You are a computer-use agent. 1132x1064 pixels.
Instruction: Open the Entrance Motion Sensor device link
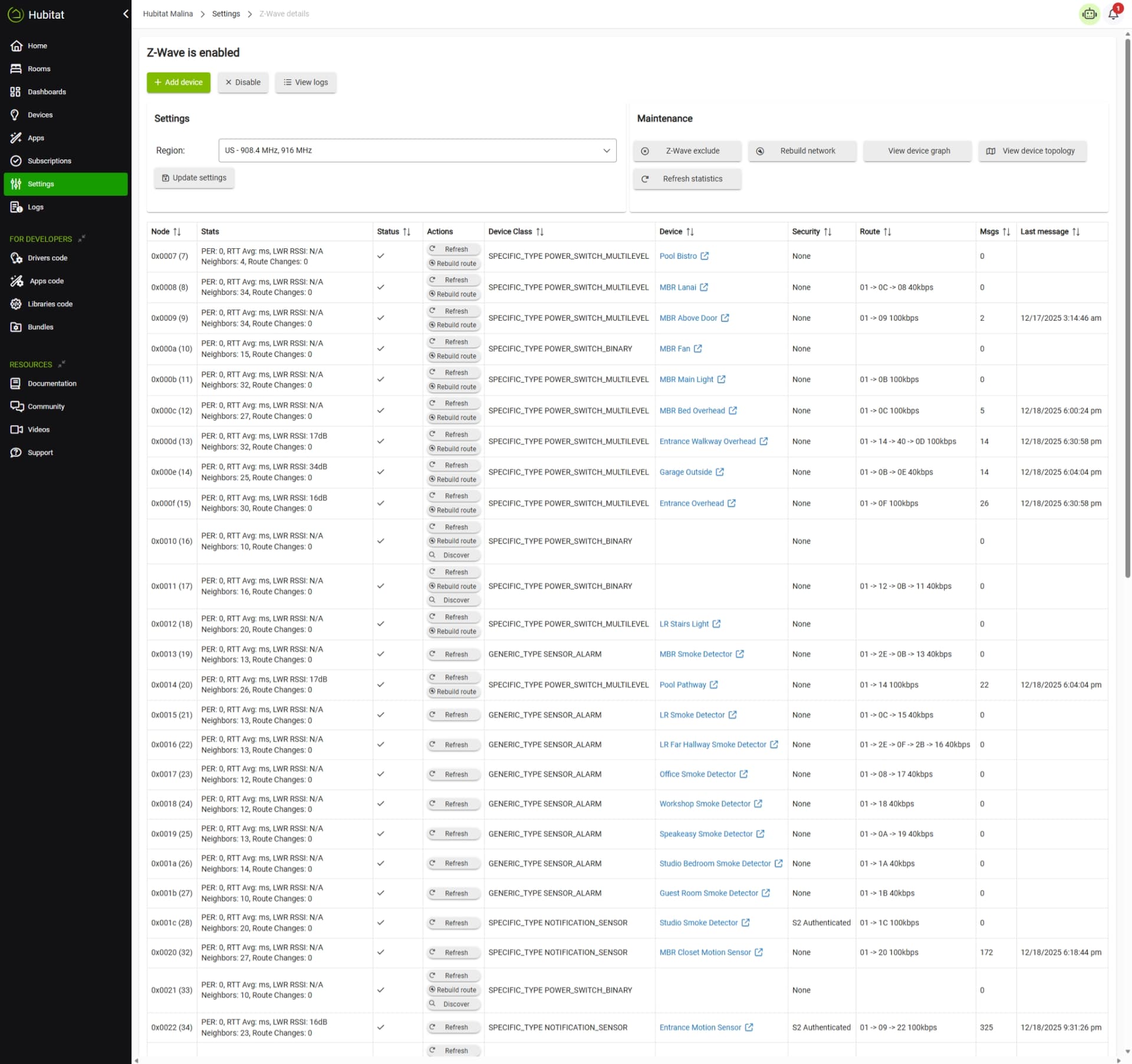tap(700, 1027)
